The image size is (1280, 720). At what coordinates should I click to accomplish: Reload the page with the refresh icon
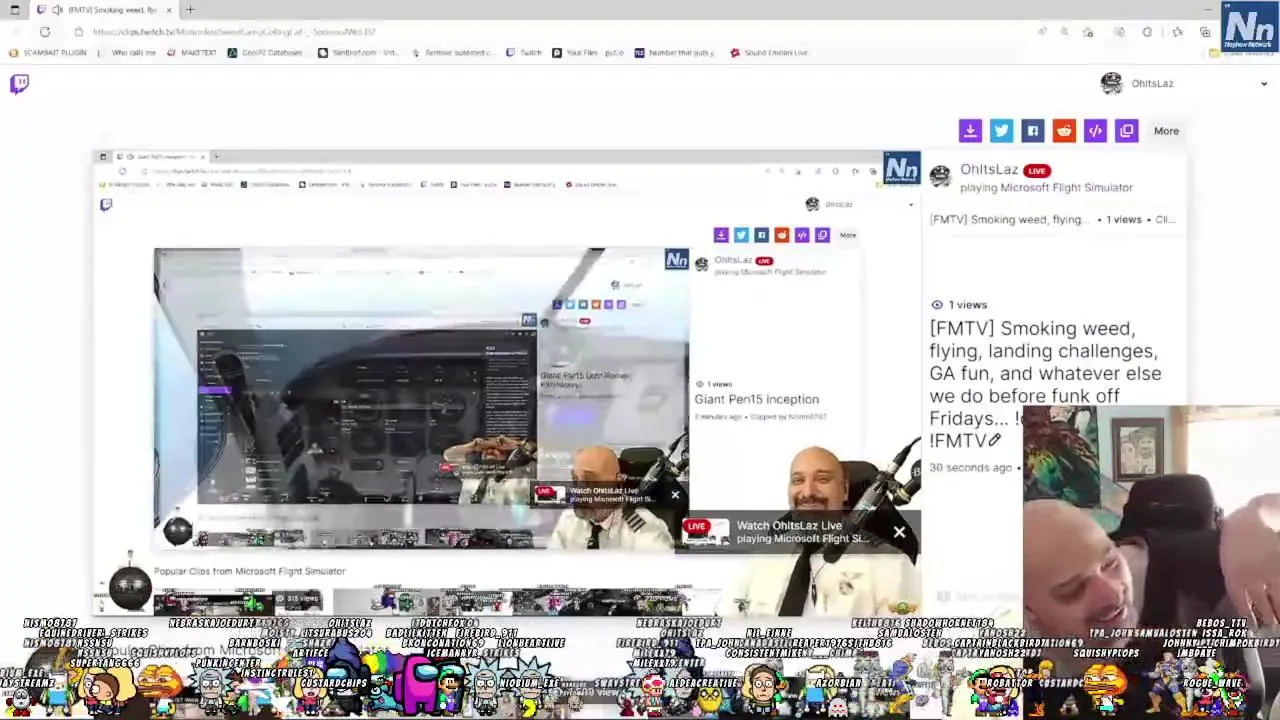(x=45, y=32)
